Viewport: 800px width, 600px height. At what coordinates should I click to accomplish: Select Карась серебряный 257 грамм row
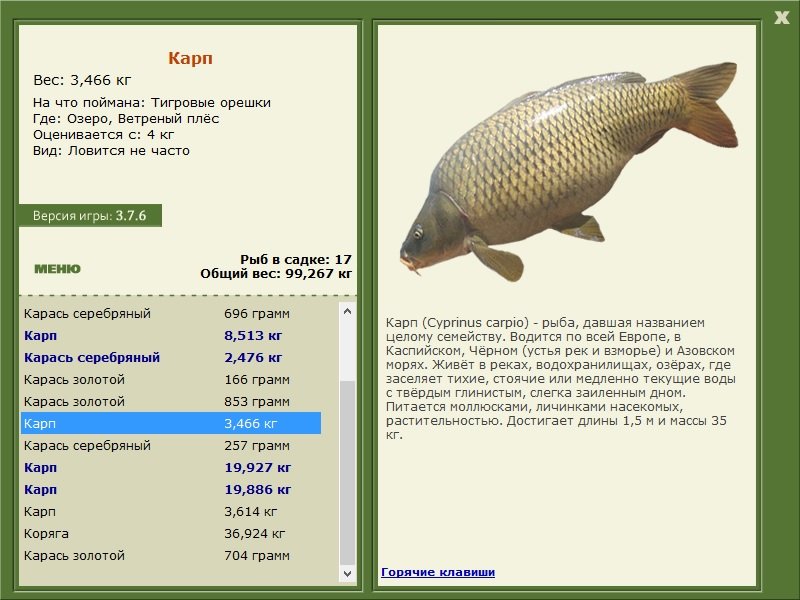pyautogui.click(x=170, y=446)
